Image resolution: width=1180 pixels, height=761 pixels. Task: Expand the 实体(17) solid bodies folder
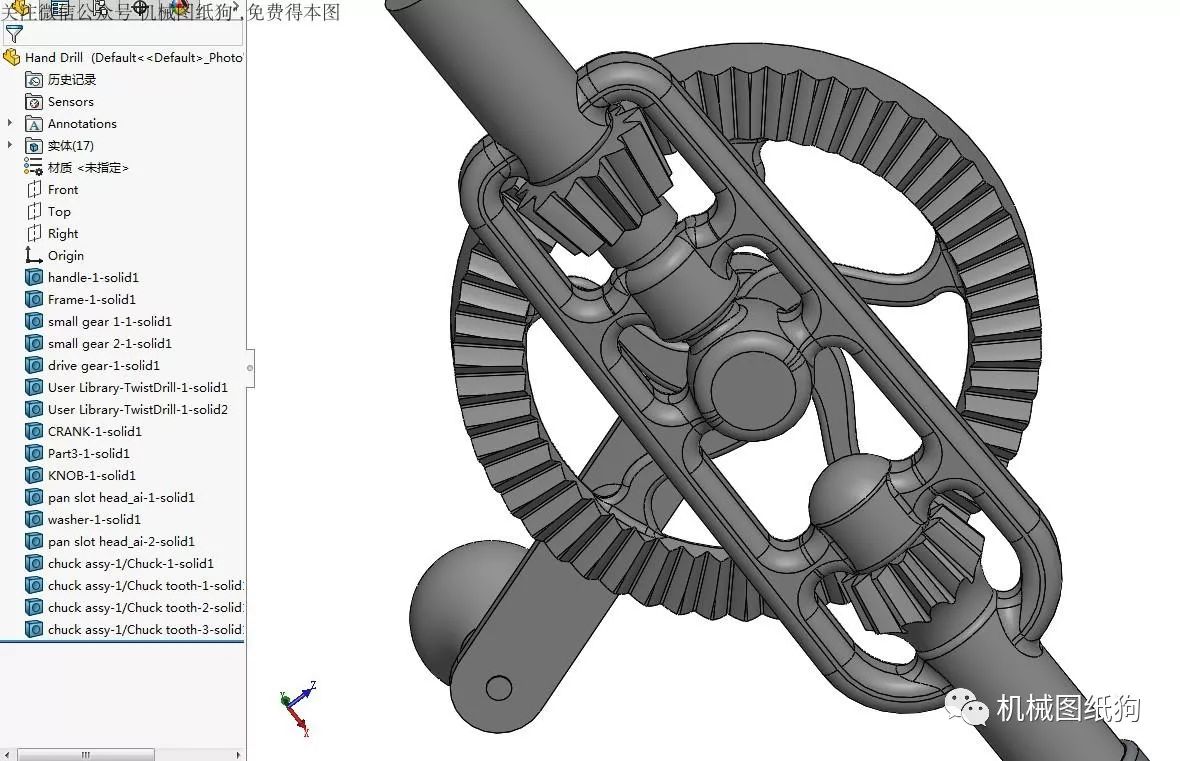10,145
